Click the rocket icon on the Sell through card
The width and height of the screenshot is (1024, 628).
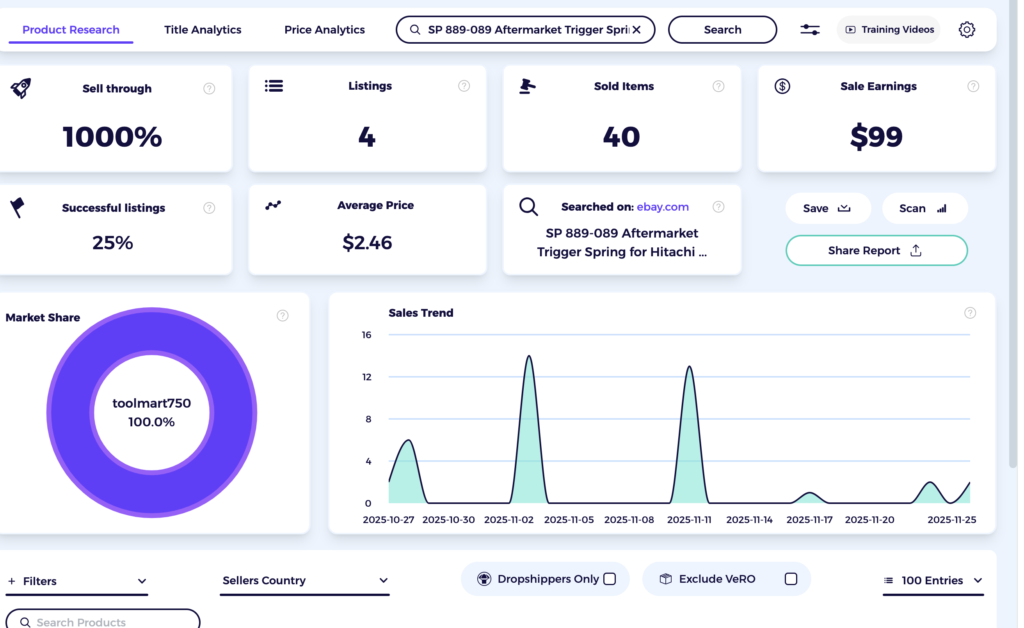click(x=19, y=87)
